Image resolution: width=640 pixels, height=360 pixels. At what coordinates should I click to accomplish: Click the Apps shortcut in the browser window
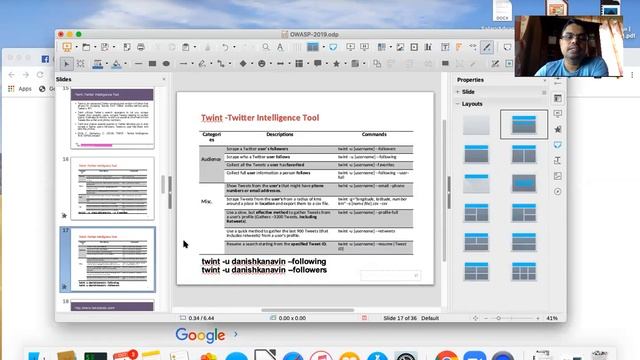(x=20, y=89)
